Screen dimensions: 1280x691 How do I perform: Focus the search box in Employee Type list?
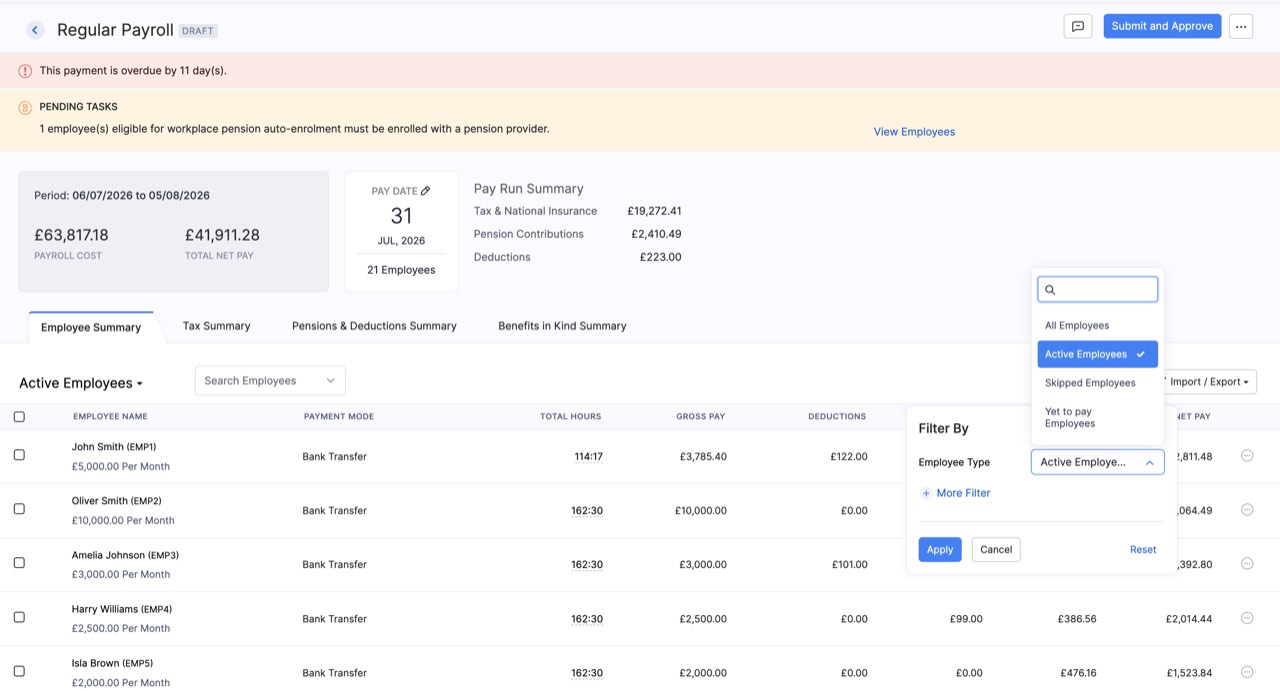point(1097,290)
